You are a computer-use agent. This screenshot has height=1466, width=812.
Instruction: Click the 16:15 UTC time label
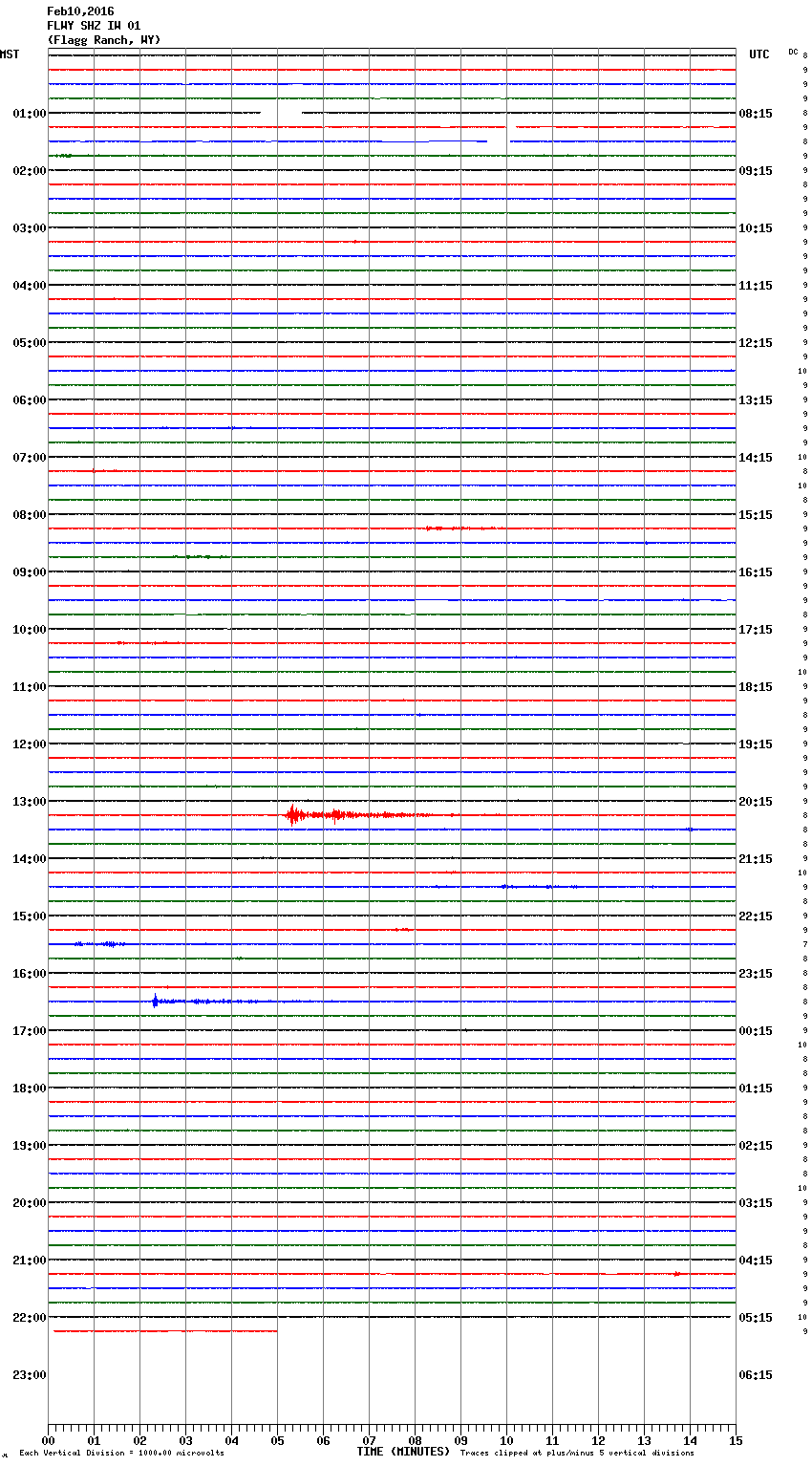tap(756, 572)
